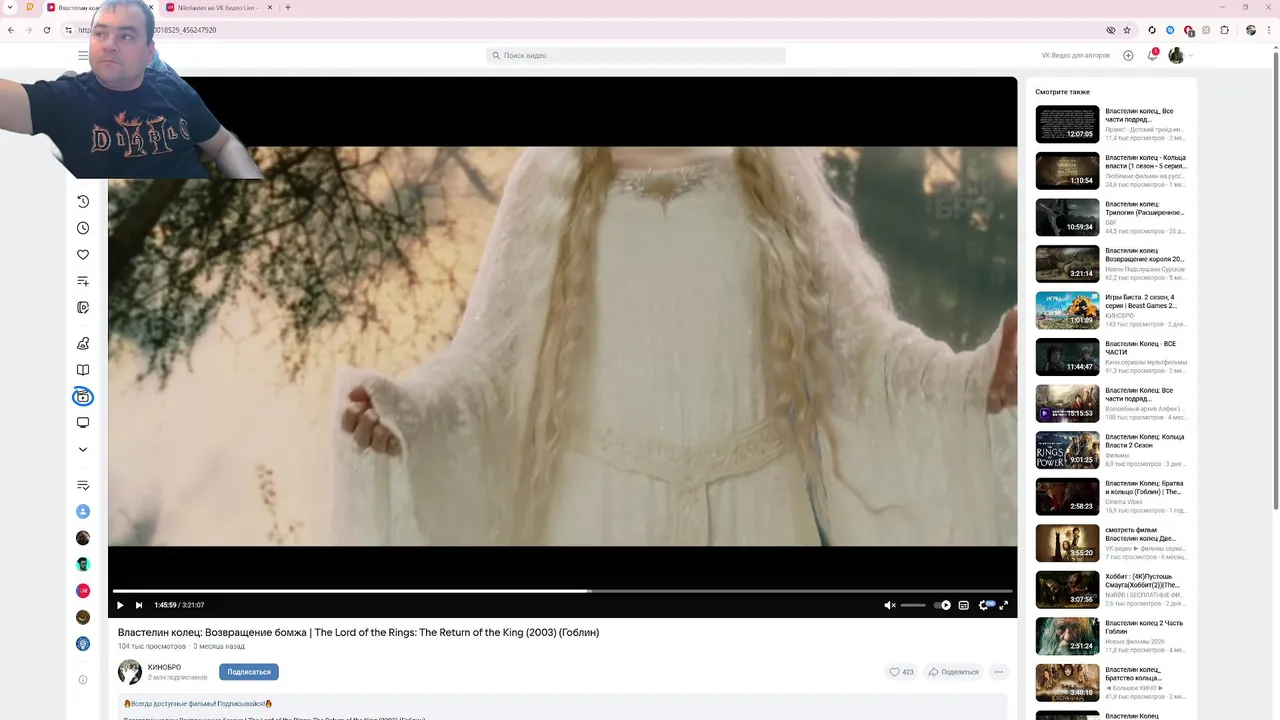
Task: Open the info icon at sidebar bottom
Action: coord(83,680)
